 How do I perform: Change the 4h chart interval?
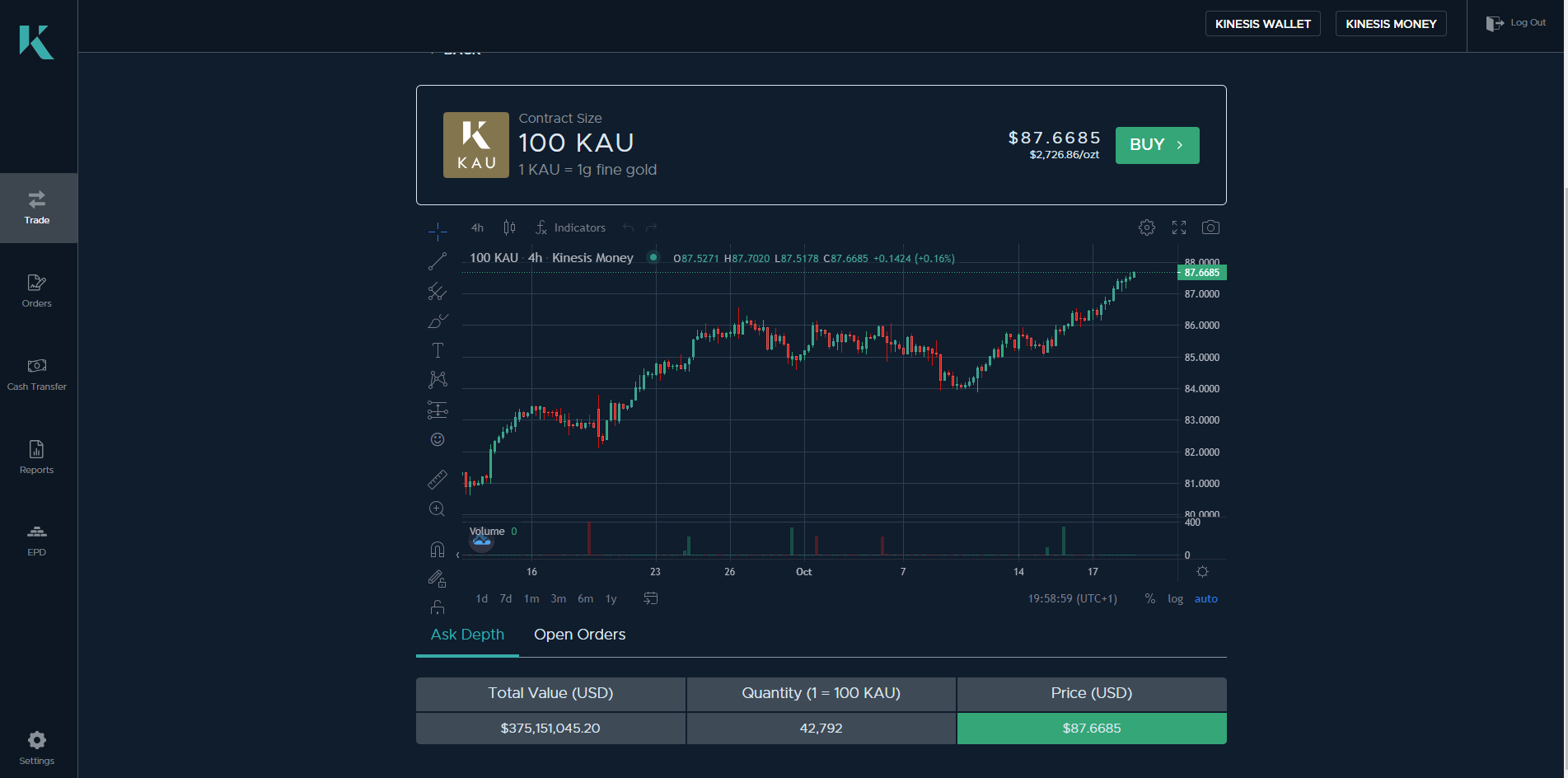pos(477,227)
